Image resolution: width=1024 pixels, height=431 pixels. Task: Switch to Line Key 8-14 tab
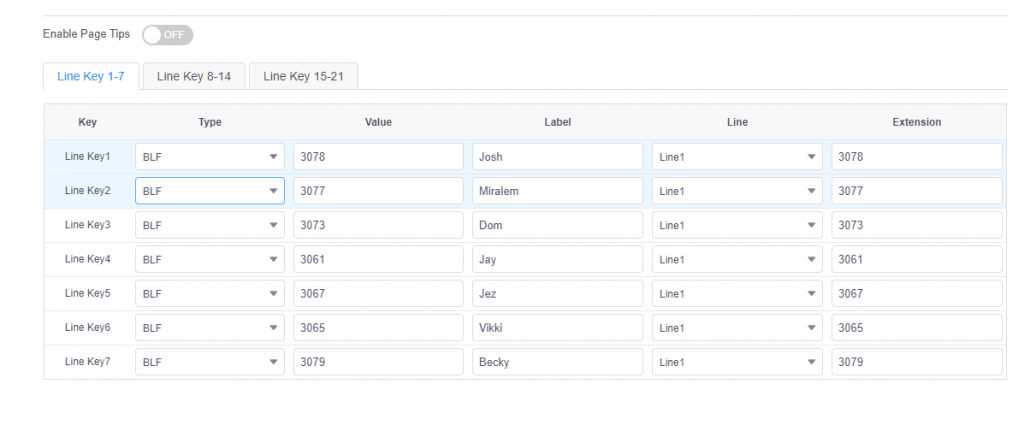[194, 76]
